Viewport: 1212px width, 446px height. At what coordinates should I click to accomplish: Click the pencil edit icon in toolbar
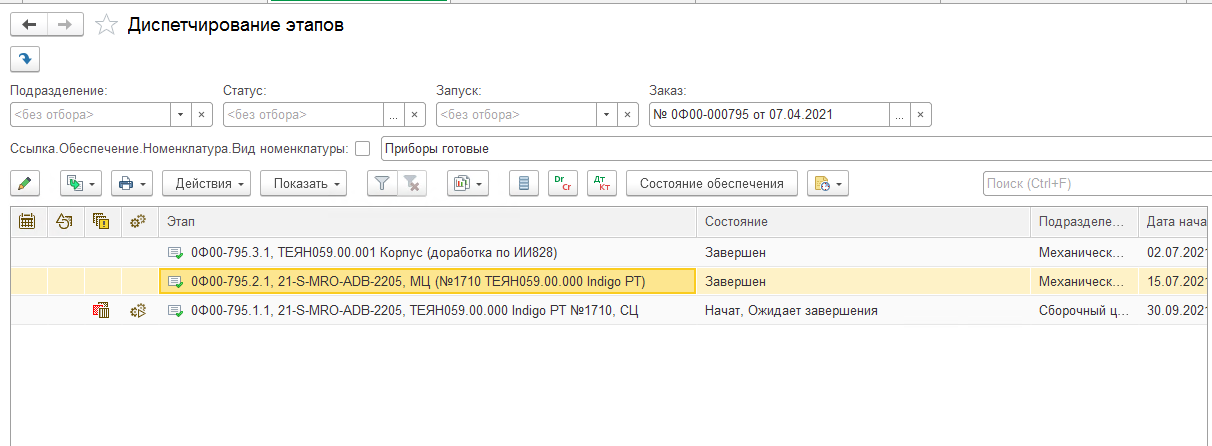[25, 184]
